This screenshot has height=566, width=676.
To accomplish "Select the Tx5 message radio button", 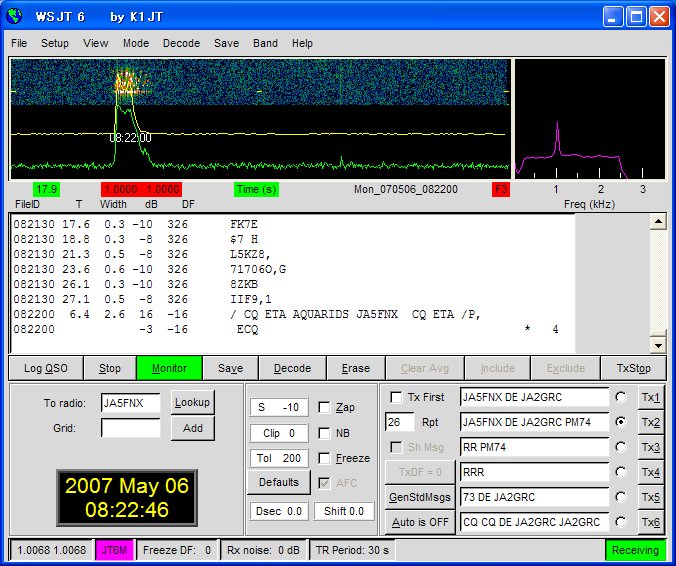I will point(620,497).
